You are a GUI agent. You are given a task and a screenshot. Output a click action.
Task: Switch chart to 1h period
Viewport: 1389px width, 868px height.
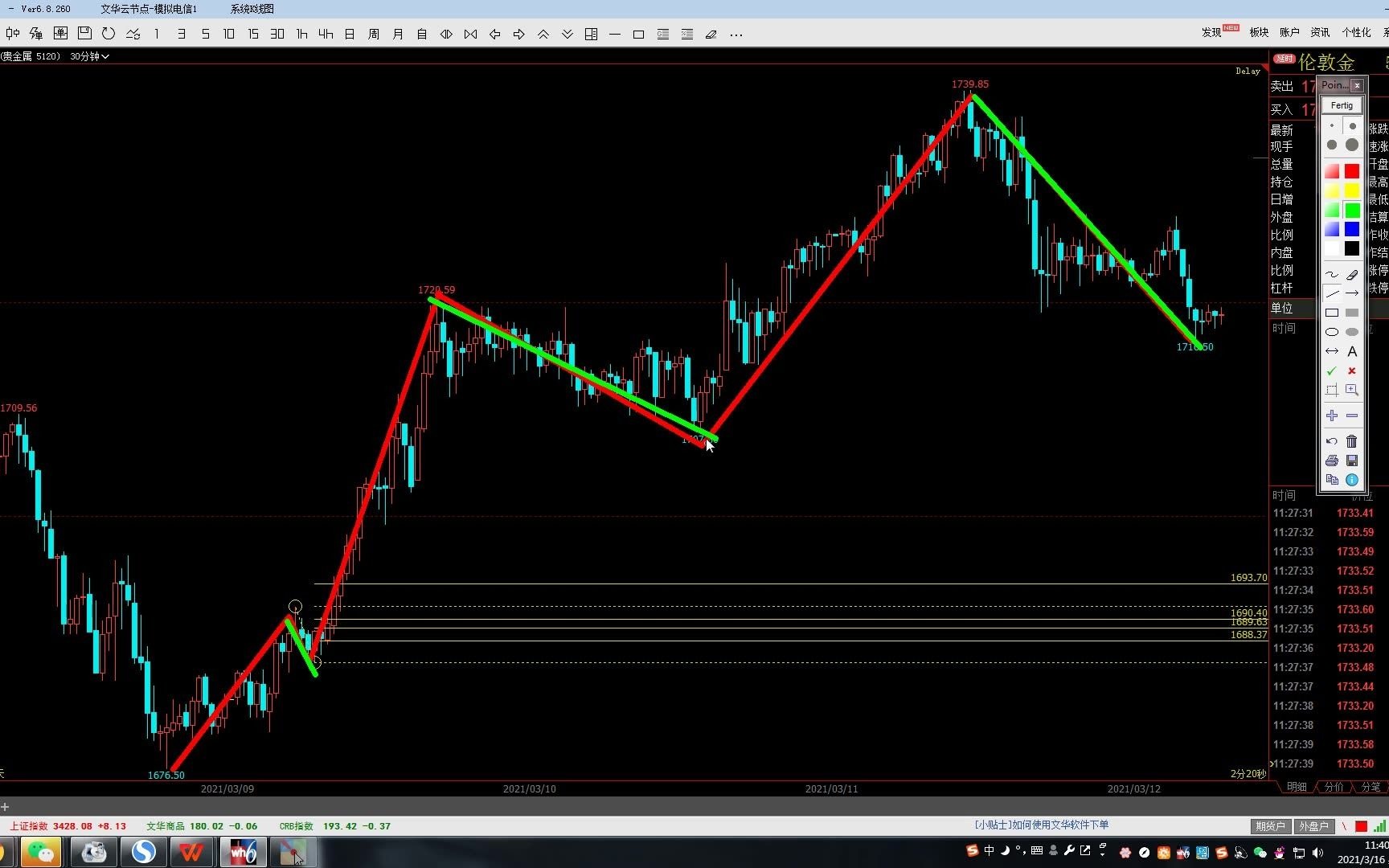click(301, 34)
